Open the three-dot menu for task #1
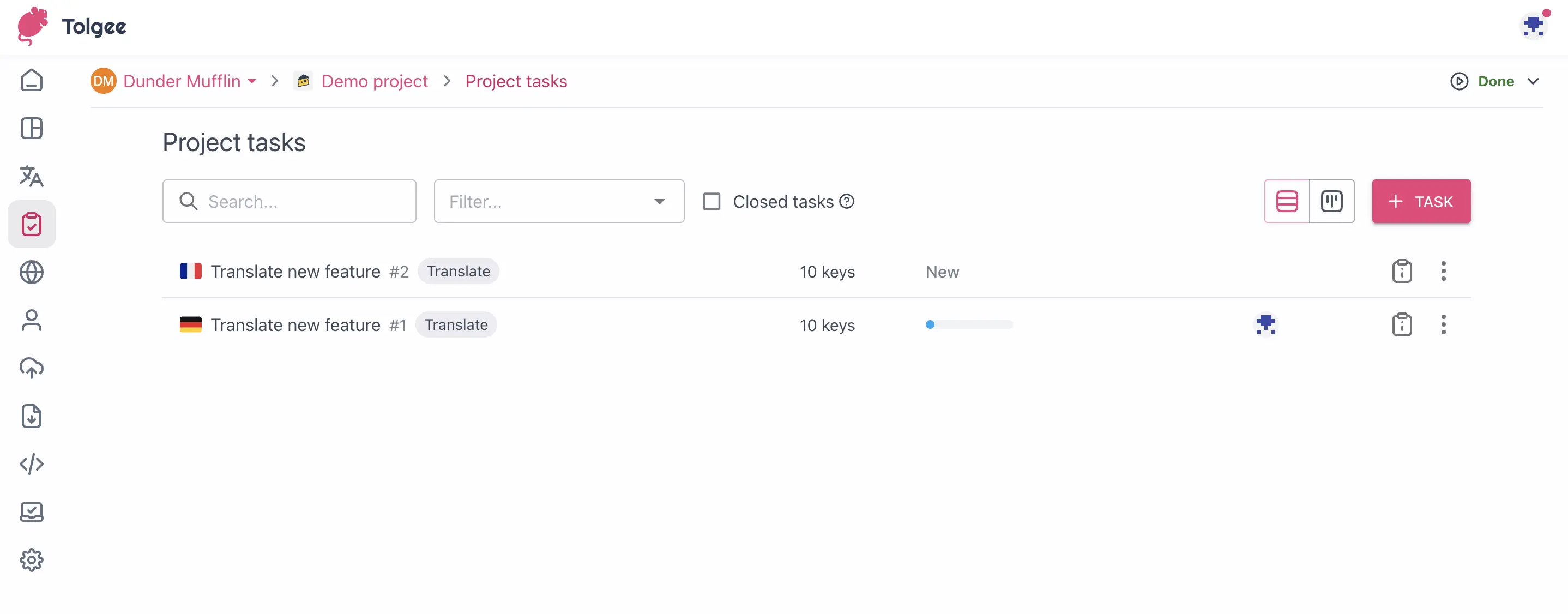Screen dimensions: 1568x614 point(1444,324)
